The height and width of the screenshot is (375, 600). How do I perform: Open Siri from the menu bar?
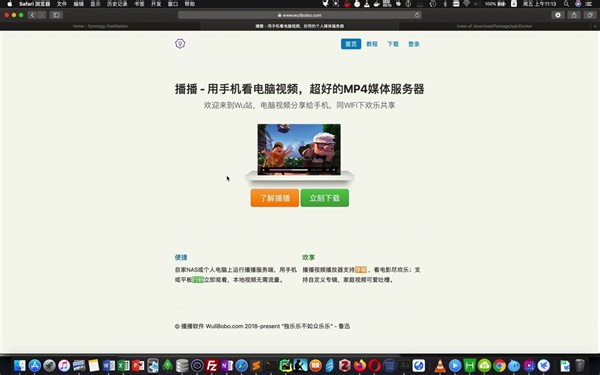click(578, 4)
